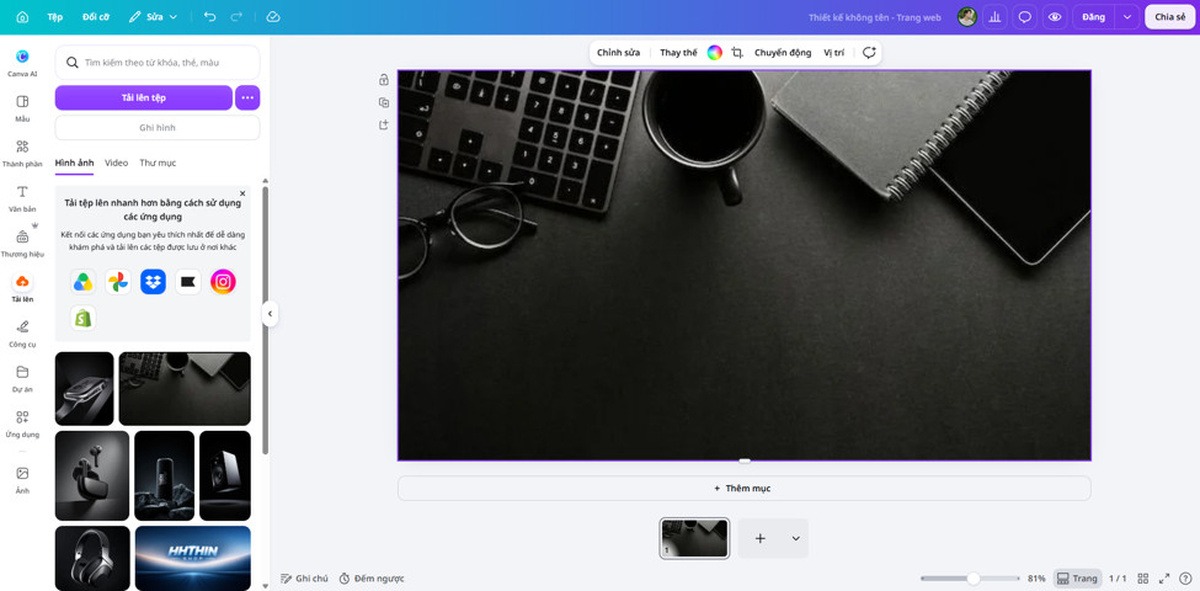Open the Công cụ tools panel
This screenshot has width=1200, height=591.
(x=22, y=333)
